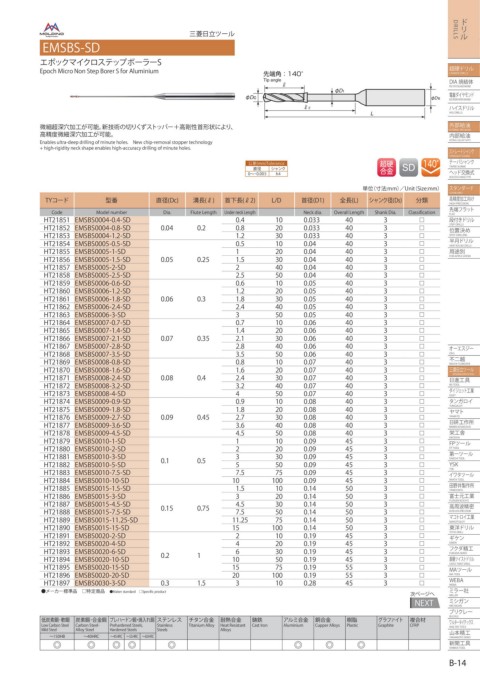Open the ヘッド交換式 side tab

pyautogui.click(x=464, y=174)
